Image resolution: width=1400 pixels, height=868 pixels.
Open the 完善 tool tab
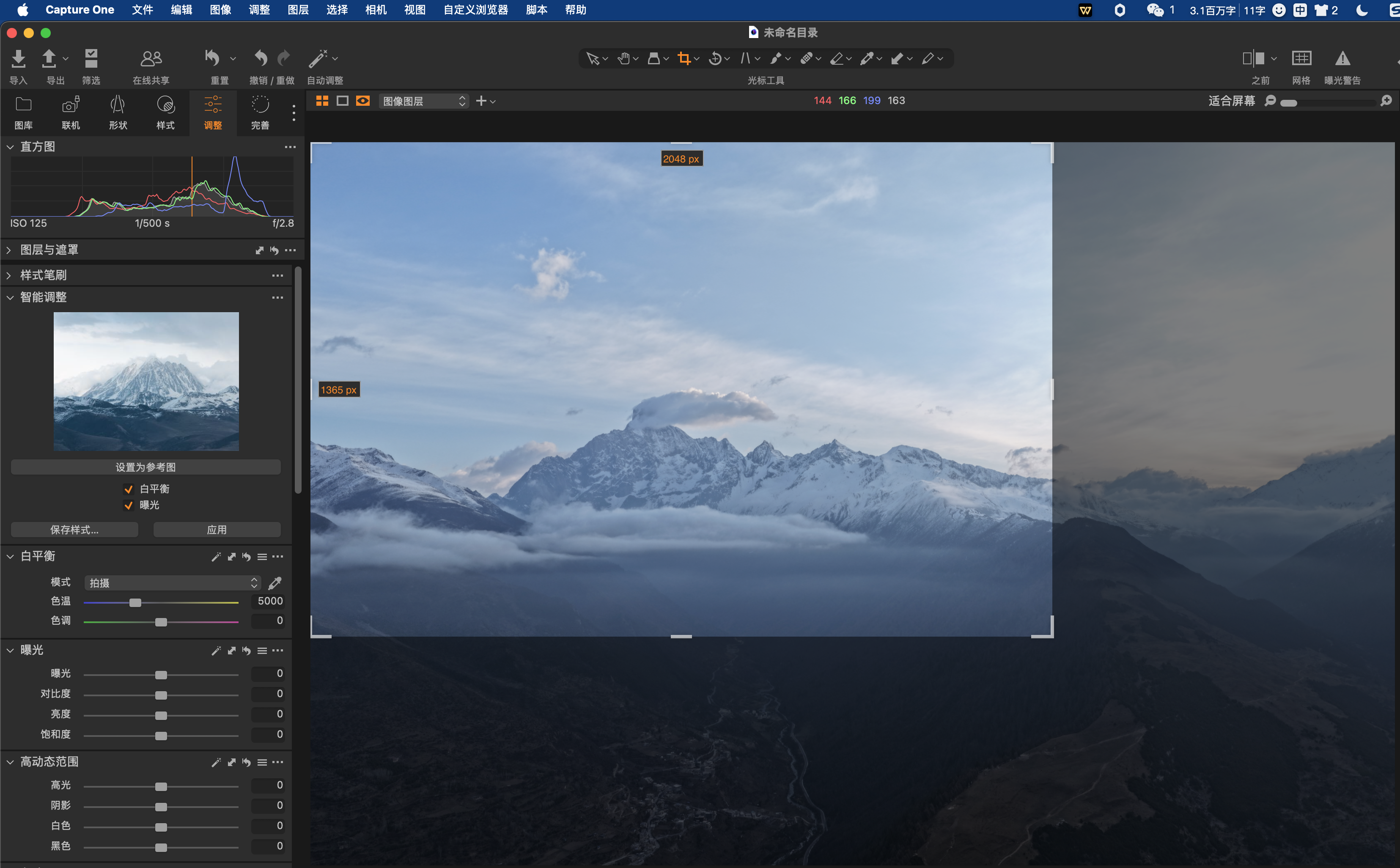[x=260, y=113]
